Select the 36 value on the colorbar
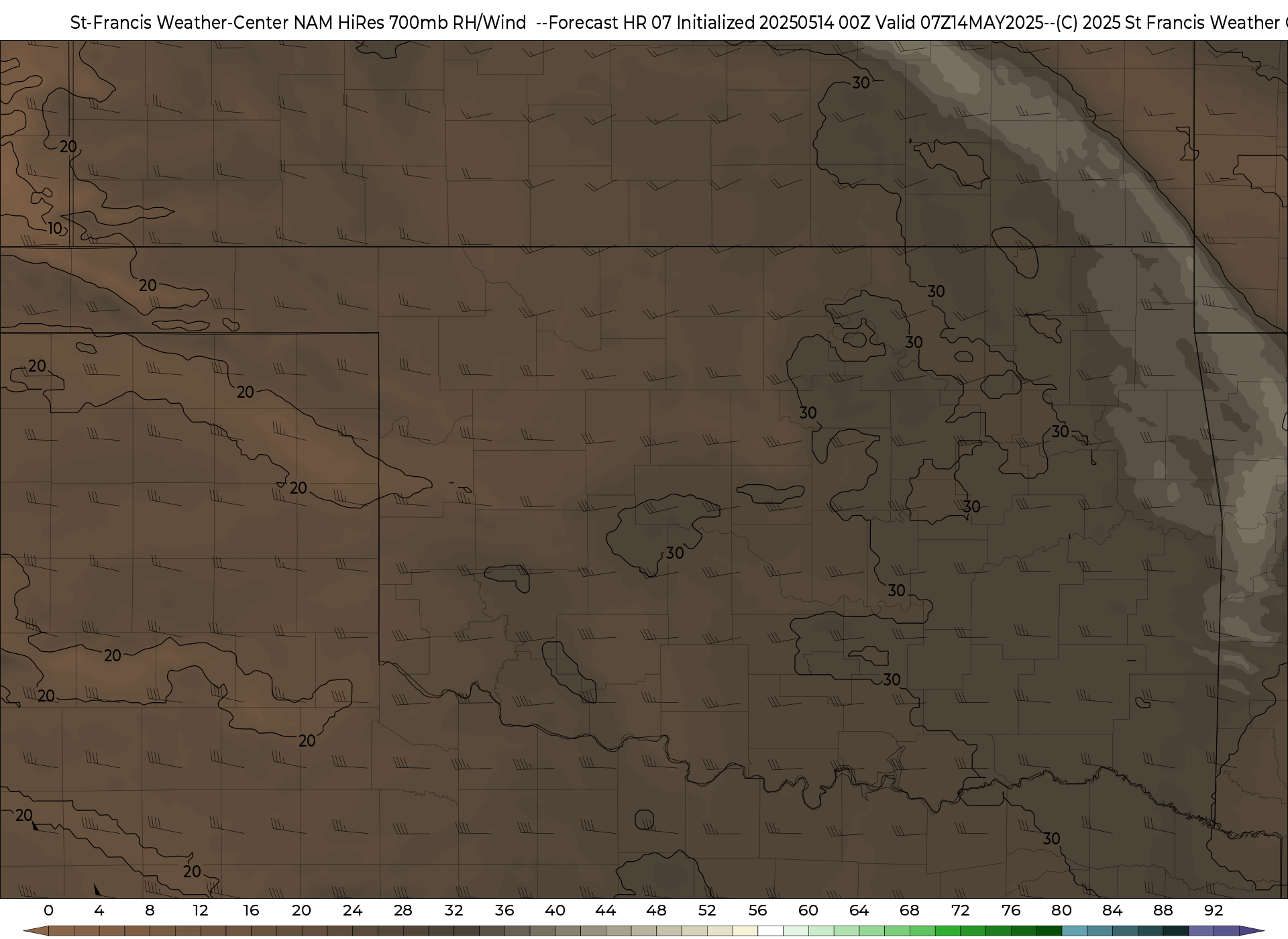The width and height of the screenshot is (1288, 939). point(504,911)
